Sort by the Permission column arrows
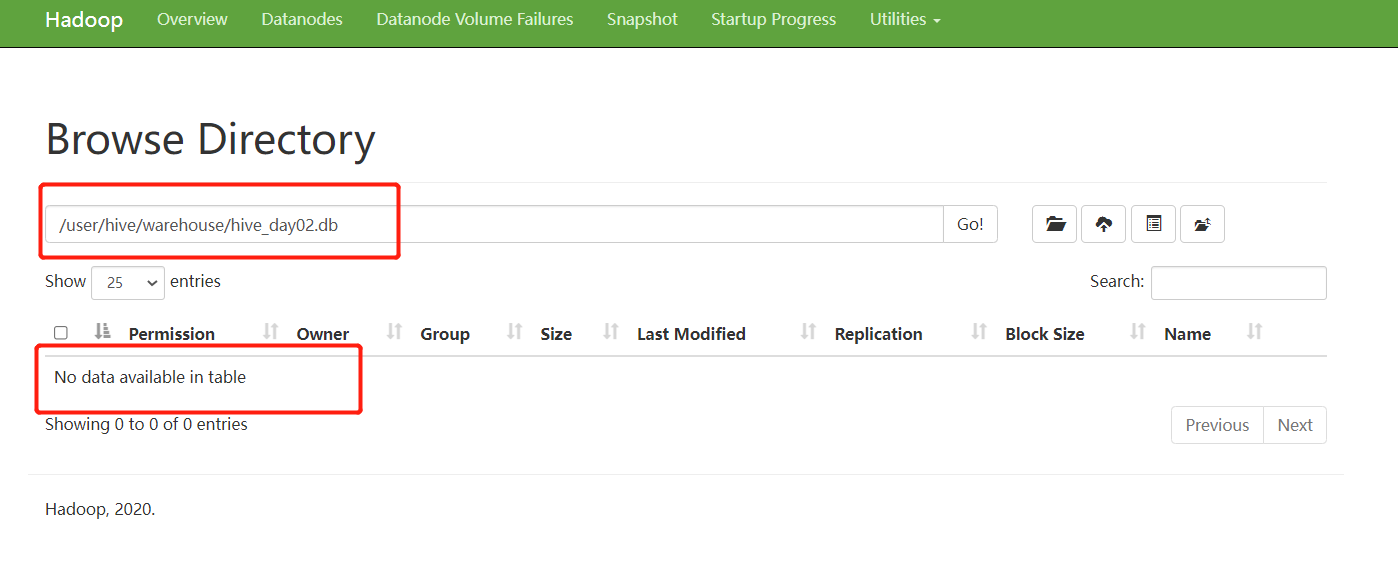 [270, 332]
